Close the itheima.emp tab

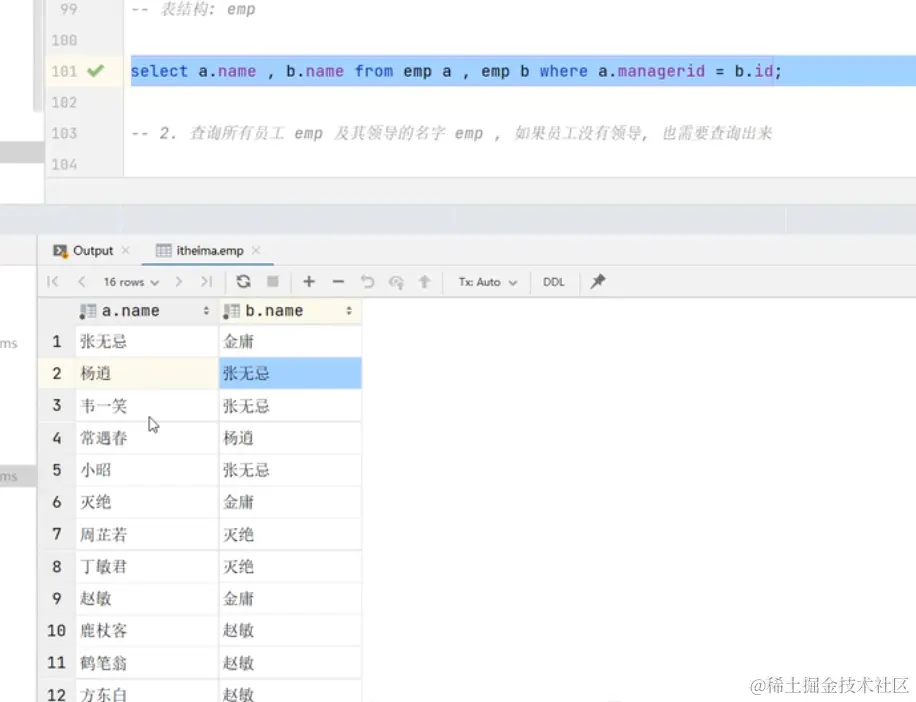click(256, 251)
